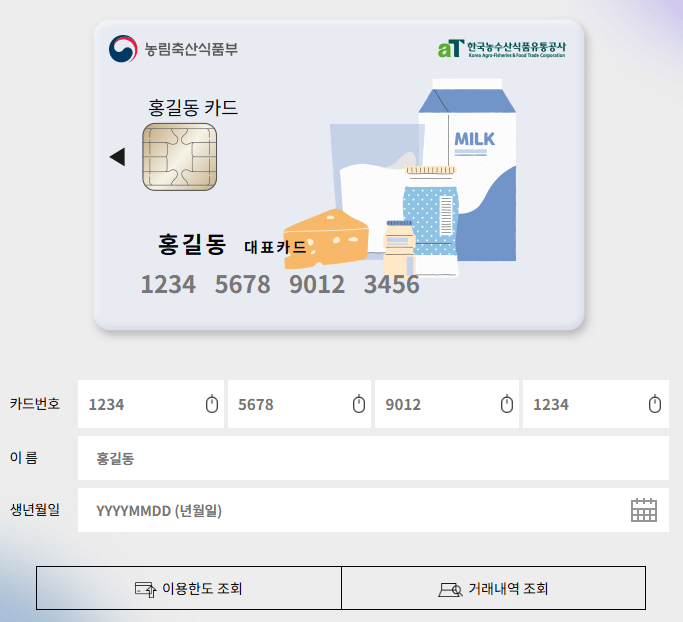Click the black left arrow on the card
The height and width of the screenshot is (622, 683).
click(x=117, y=157)
